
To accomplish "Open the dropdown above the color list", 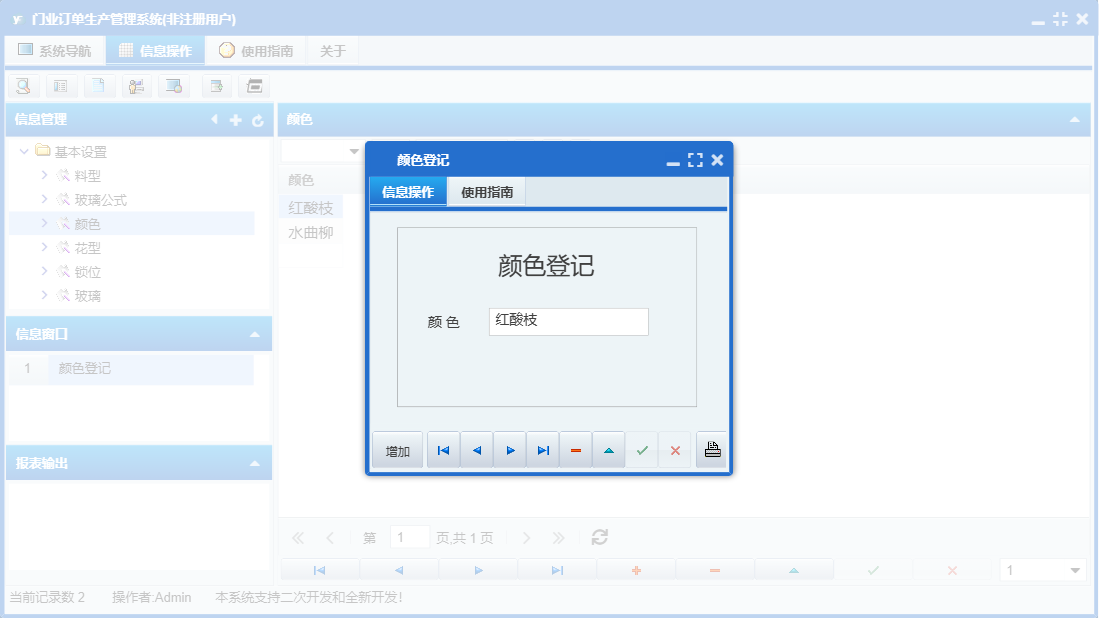I will (x=355, y=150).
